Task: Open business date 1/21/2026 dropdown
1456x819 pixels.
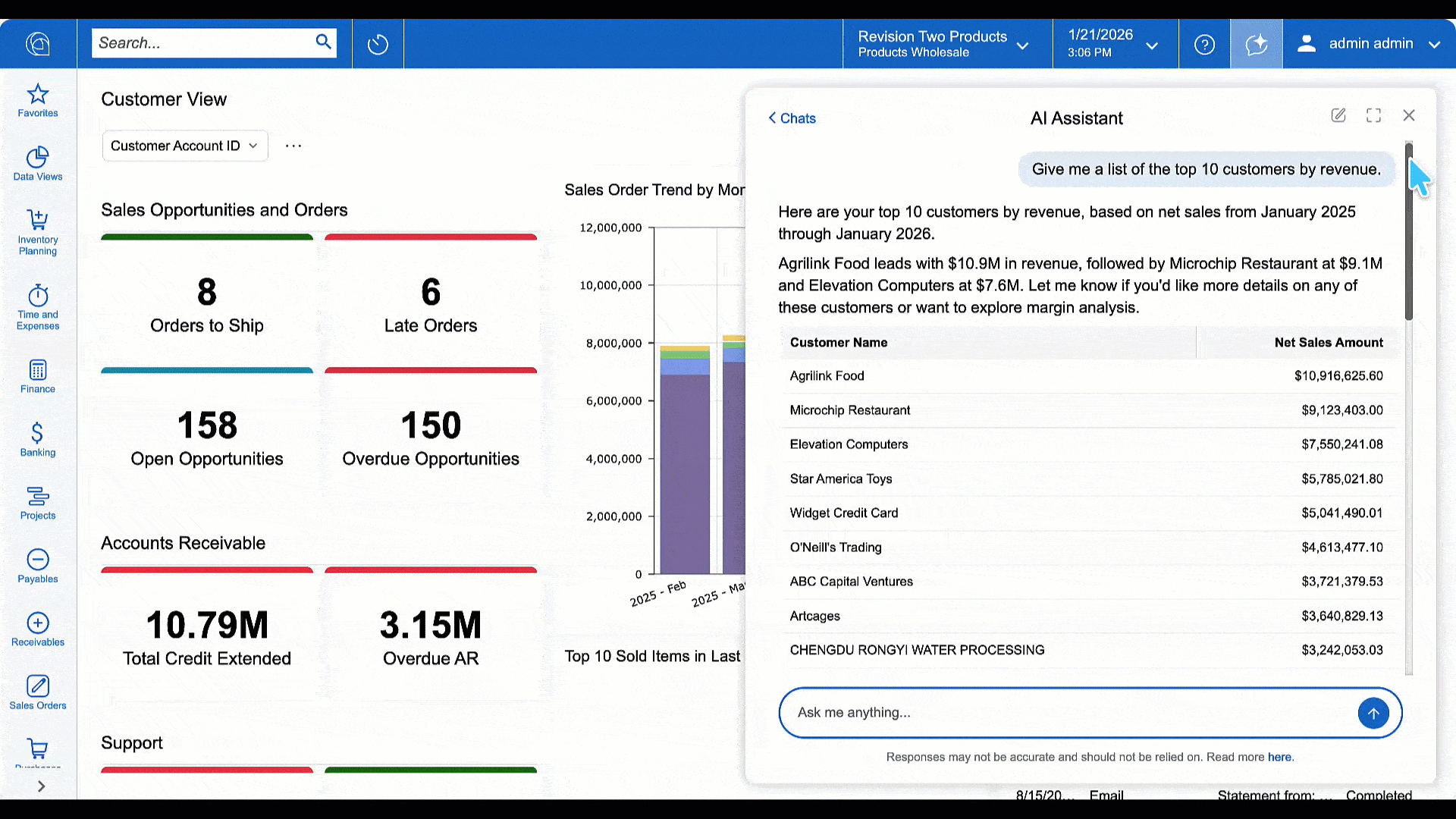Action: pyautogui.click(x=1113, y=44)
